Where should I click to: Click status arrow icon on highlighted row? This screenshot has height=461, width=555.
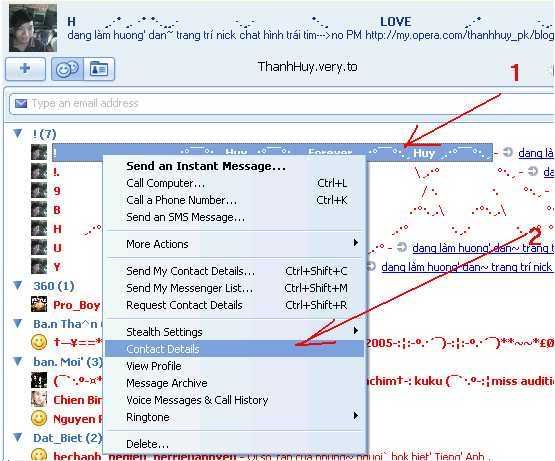[508, 152]
